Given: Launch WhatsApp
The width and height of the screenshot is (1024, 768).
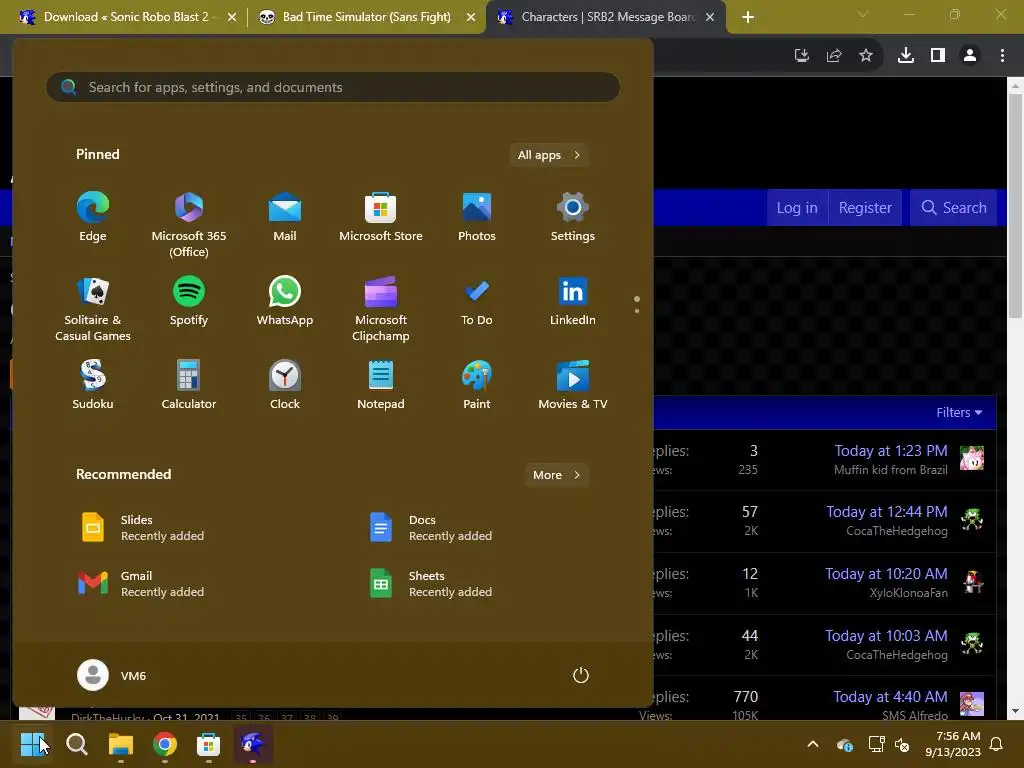Looking at the screenshot, I should [x=285, y=302].
